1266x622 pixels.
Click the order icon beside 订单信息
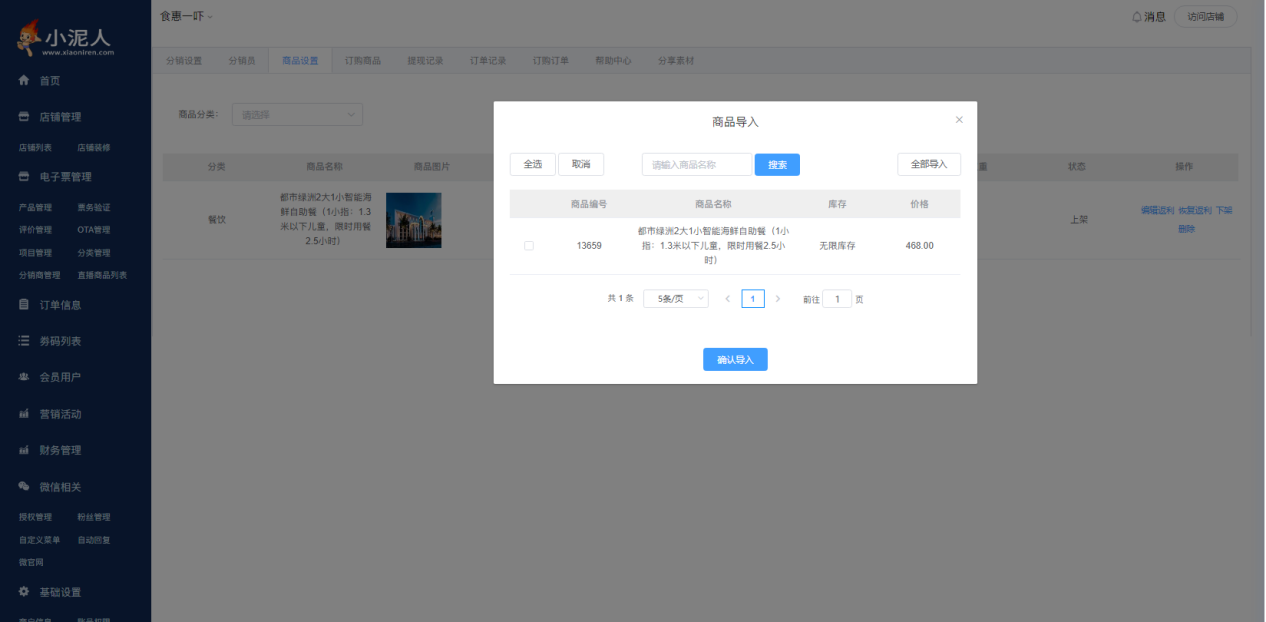pos(24,305)
